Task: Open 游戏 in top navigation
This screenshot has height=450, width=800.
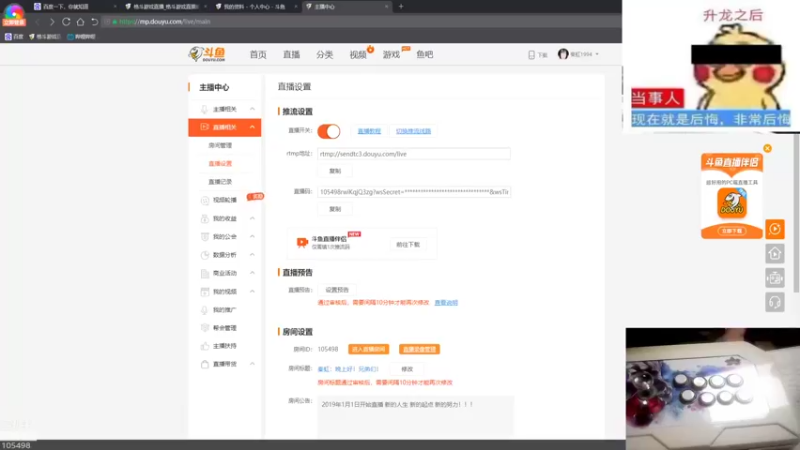Action: coord(391,55)
